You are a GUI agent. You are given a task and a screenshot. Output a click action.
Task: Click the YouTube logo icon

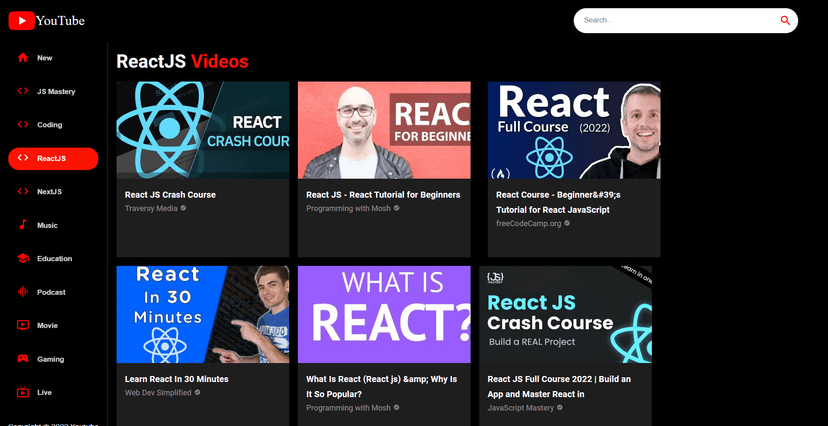pyautogui.click(x=22, y=21)
